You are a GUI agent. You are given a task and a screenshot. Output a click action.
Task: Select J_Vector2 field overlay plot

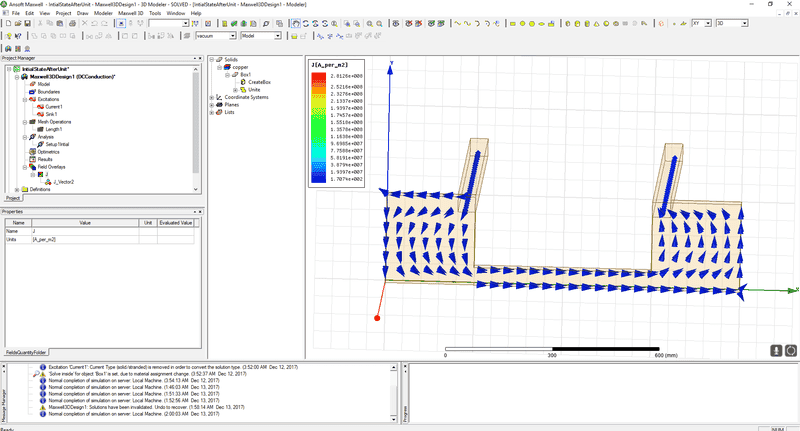[65, 182]
